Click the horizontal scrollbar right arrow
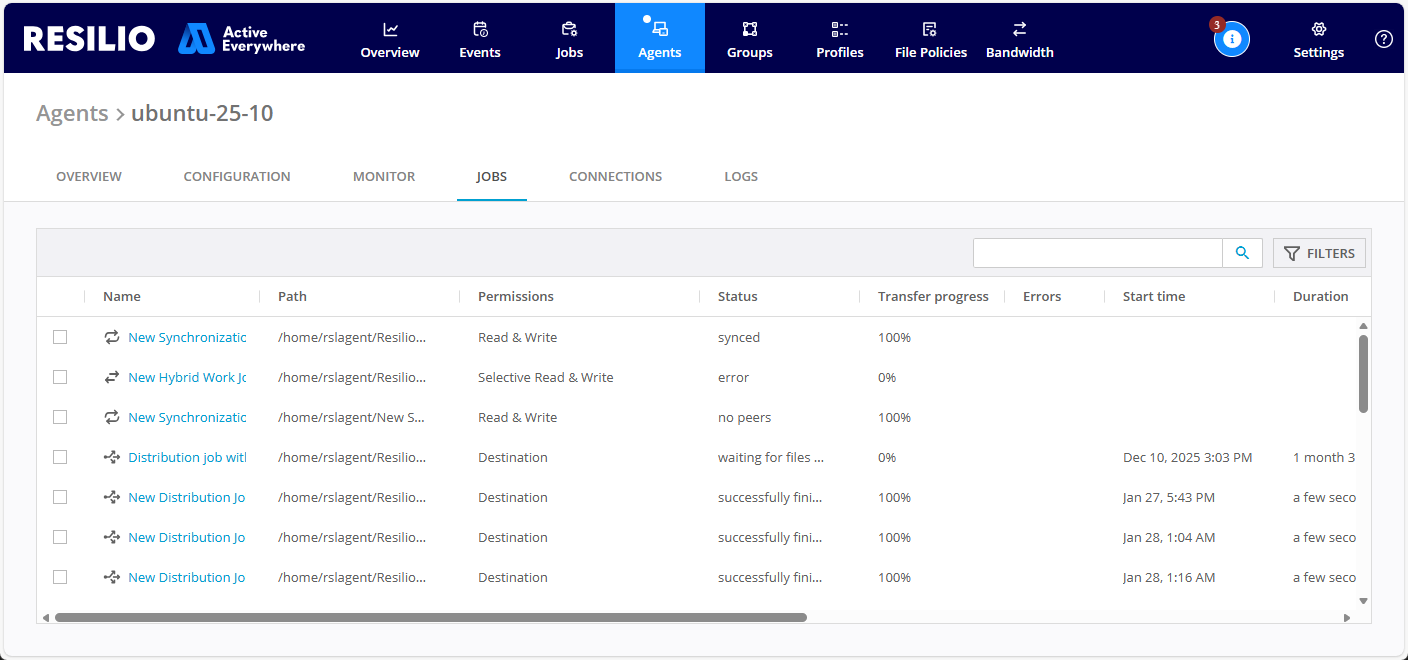Image resolution: width=1408 pixels, height=660 pixels. (1346, 618)
